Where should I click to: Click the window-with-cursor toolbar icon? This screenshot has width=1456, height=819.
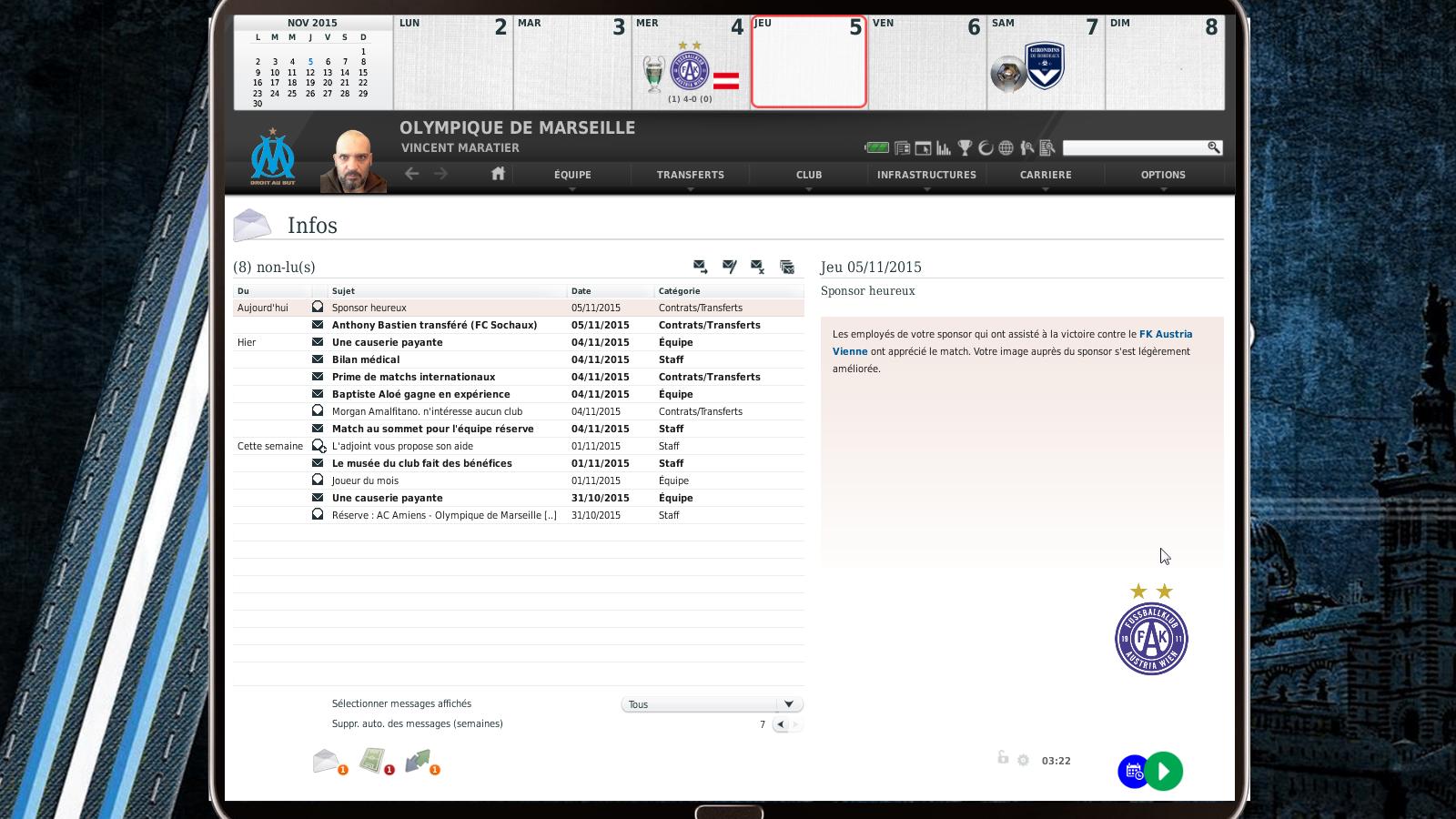tap(923, 147)
